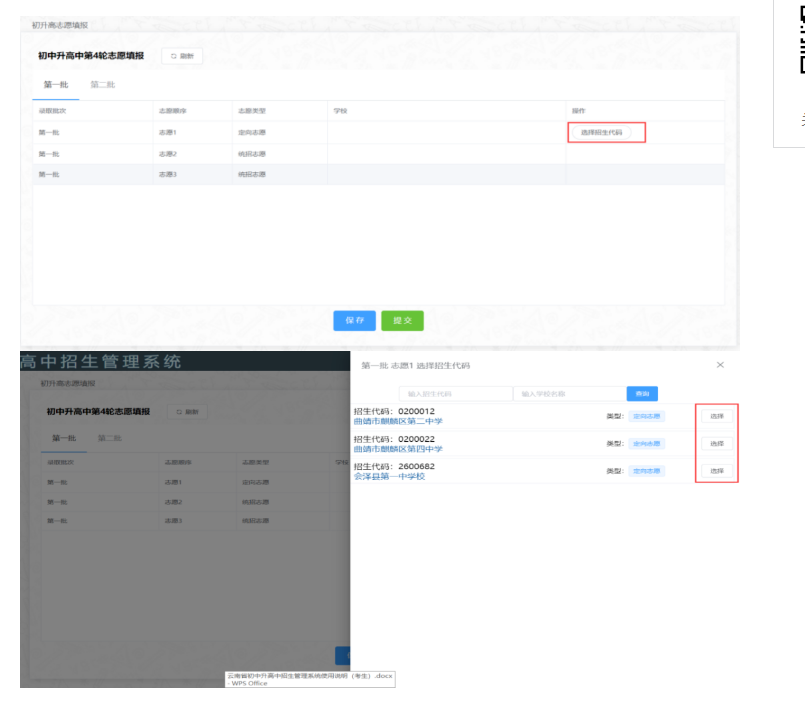The width and height of the screenshot is (805, 713).
Task: Switch to the 第二批 tab in the upper form
Action: (x=102, y=85)
